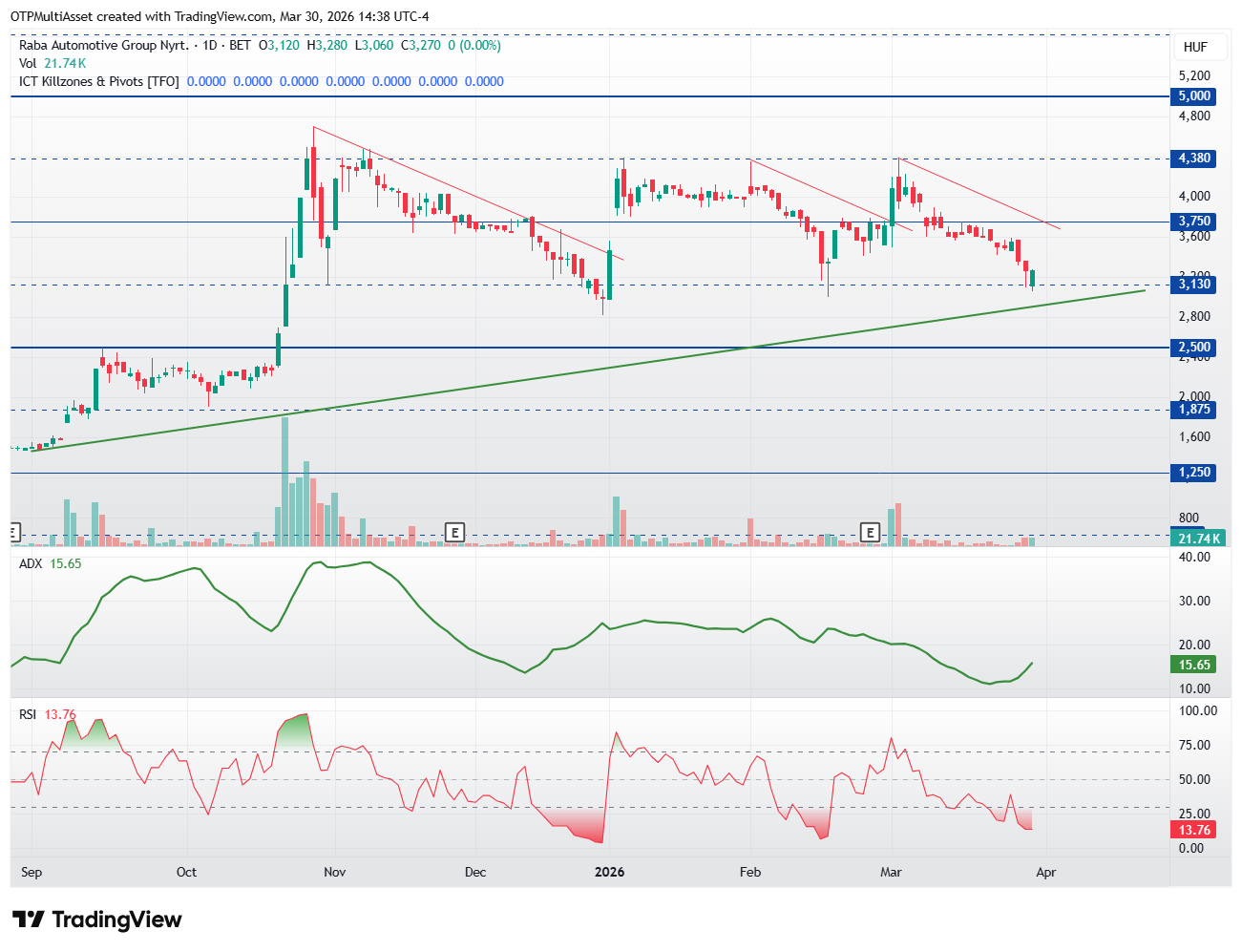Click the 1,875 dashed level label
1242x952 pixels.
point(1193,410)
